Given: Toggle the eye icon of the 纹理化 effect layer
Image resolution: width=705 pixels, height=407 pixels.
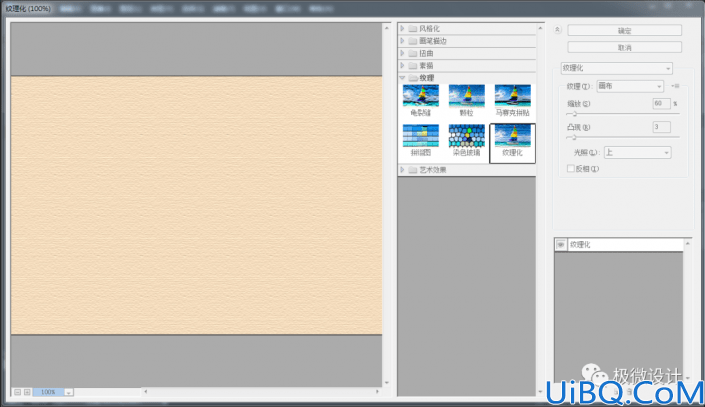Looking at the screenshot, I should 561,245.
